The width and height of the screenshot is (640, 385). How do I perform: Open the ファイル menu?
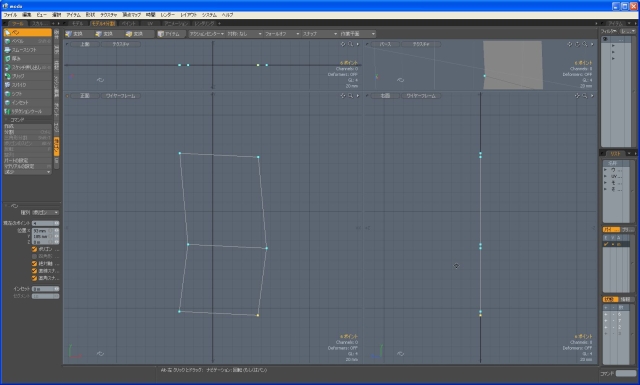[x=10, y=15]
